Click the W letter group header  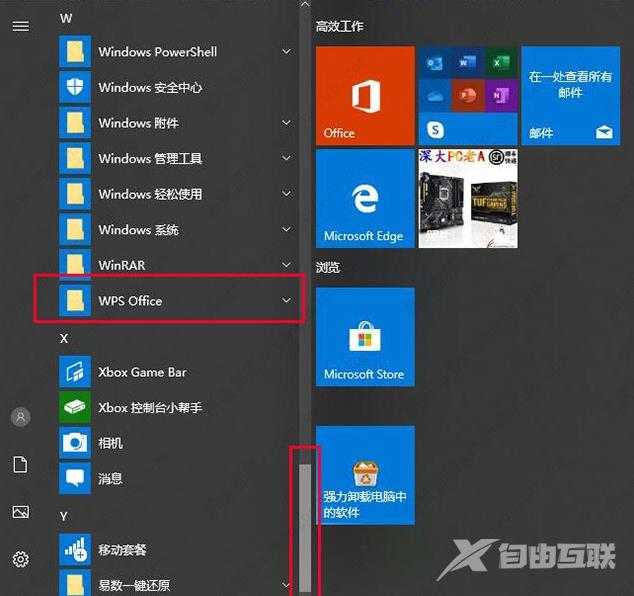pos(66,18)
